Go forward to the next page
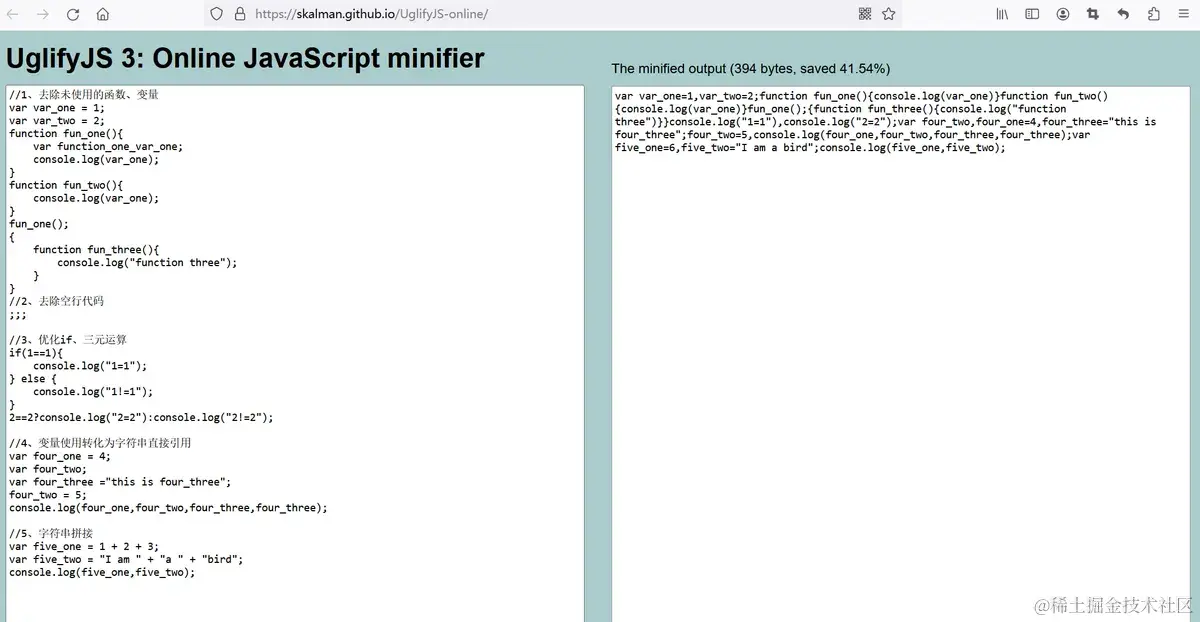Image resolution: width=1200 pixels, height=622 pixels. (x=42, y=14)
